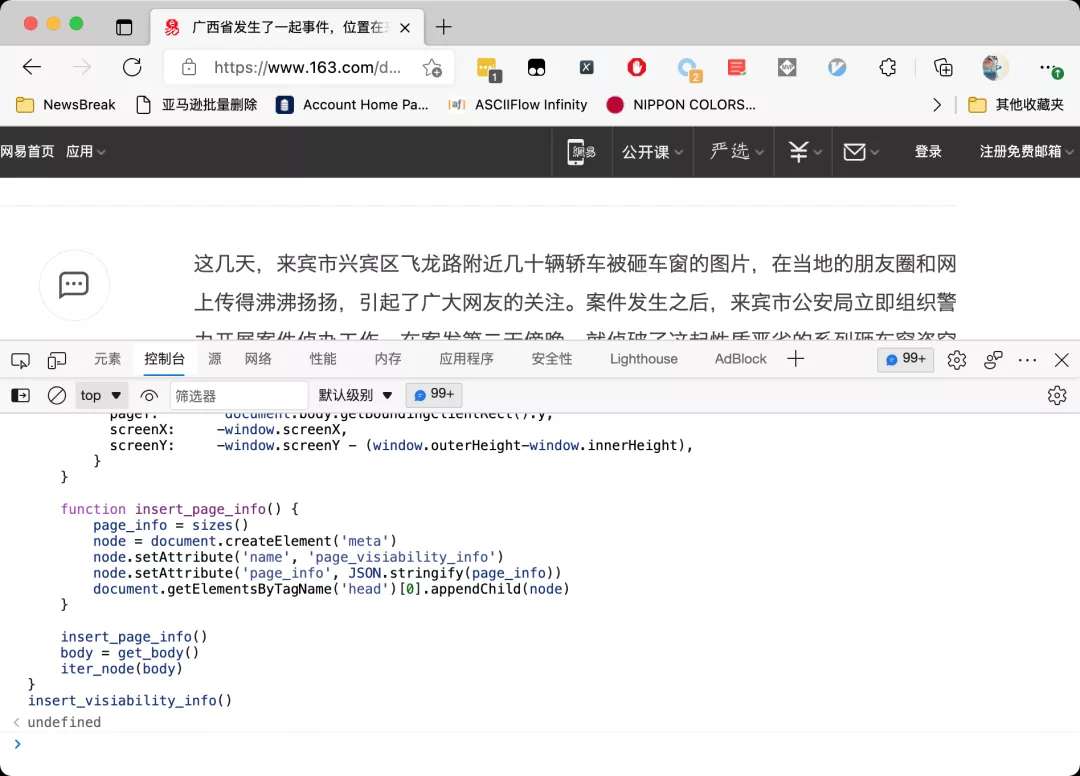Open the ASCIIFlow Infinity bookmark
Screen dimensions: 1080x776
point(518,105)
